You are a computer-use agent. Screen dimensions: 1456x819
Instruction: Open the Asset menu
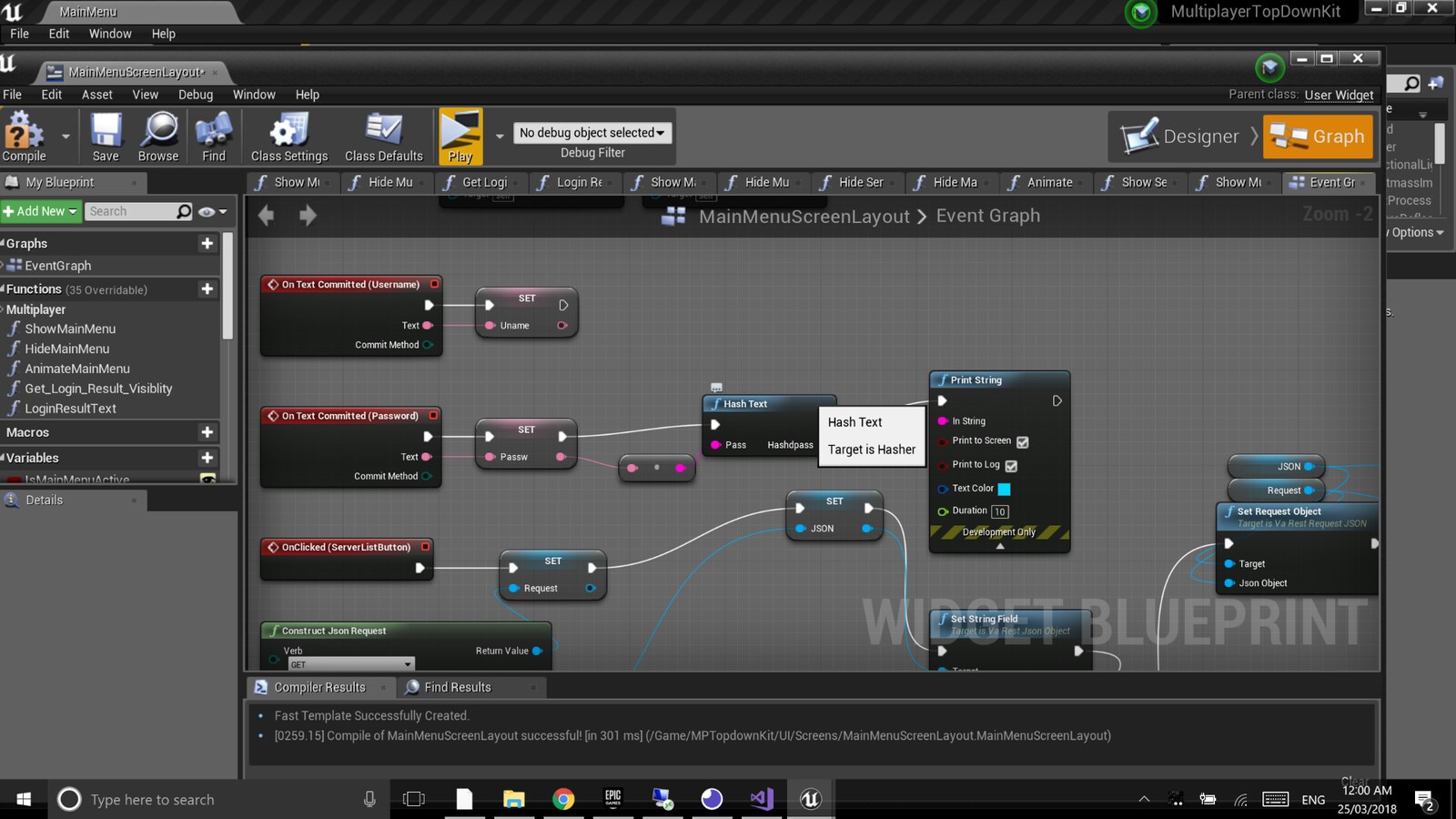(96, 95)
